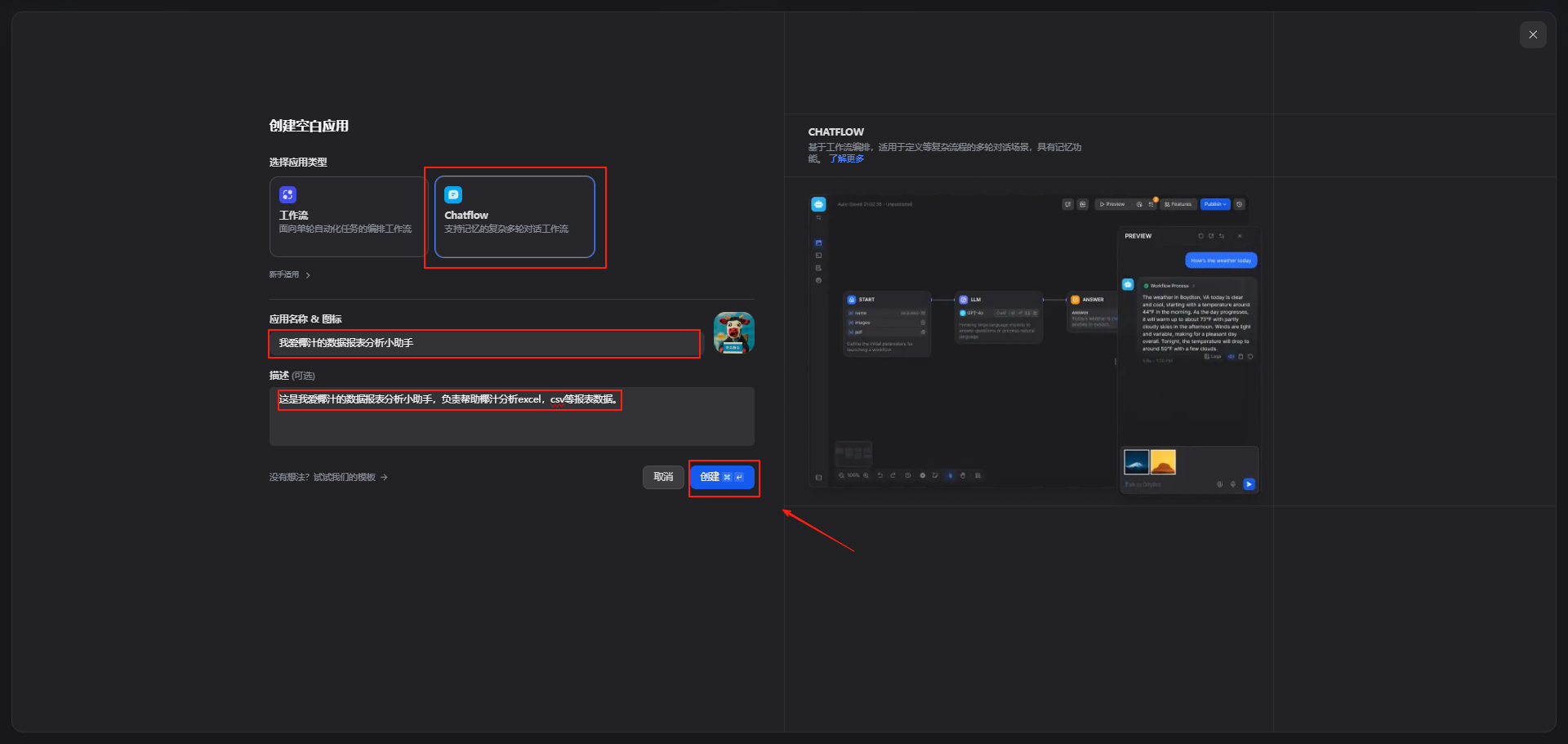
Task: Click the 应用名称 input field
Action: tap(484, 343)
